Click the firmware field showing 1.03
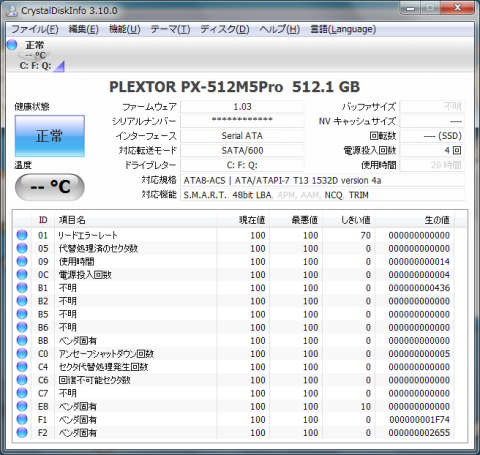The image size is (480, 455). pyautogui.click(x=242, y=107)
